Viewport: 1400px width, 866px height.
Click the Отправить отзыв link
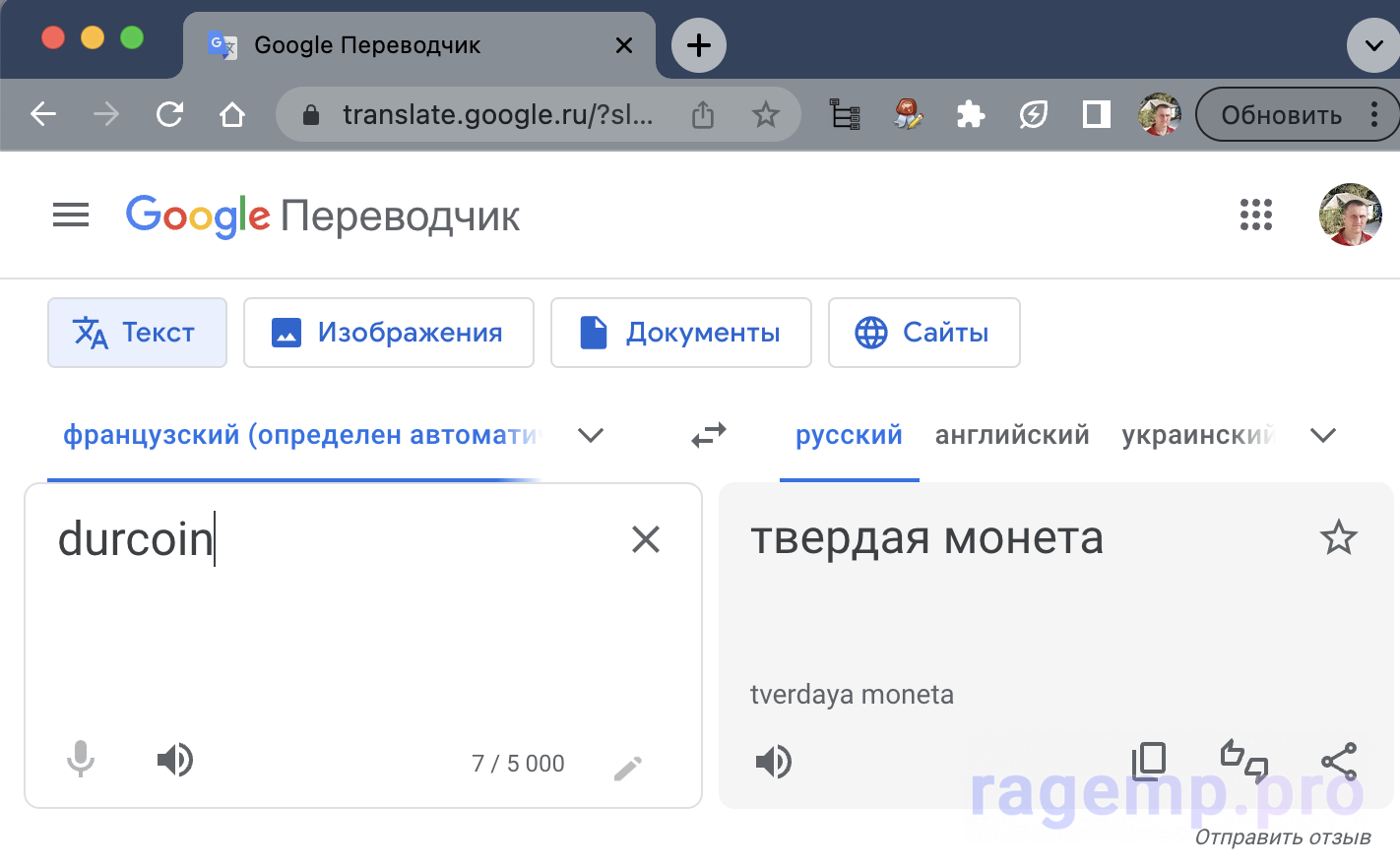[1282, 837]
